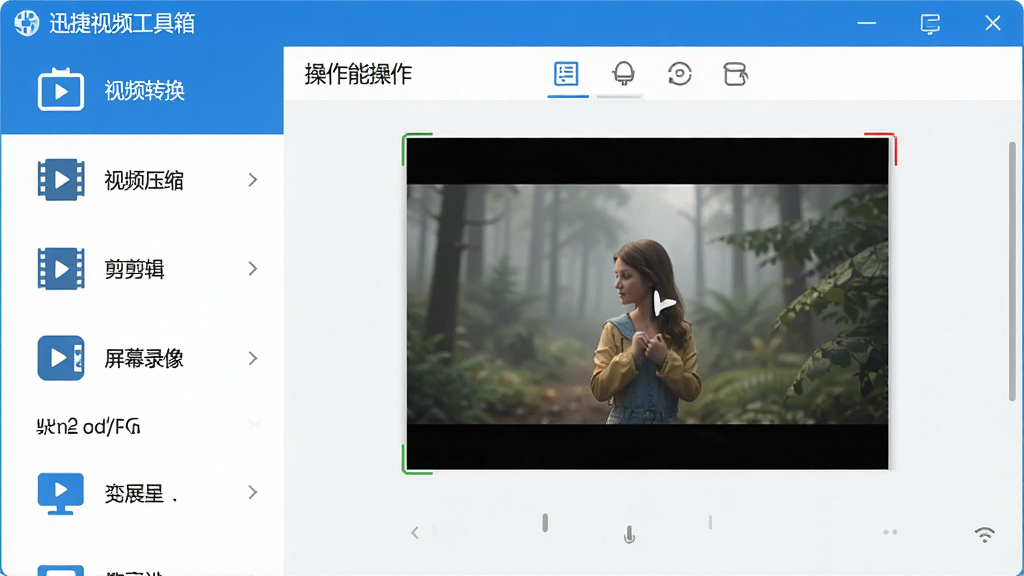Click the monitor icon beside 奕展呈
The image size is (1024, 576).
tap(61, 493)
